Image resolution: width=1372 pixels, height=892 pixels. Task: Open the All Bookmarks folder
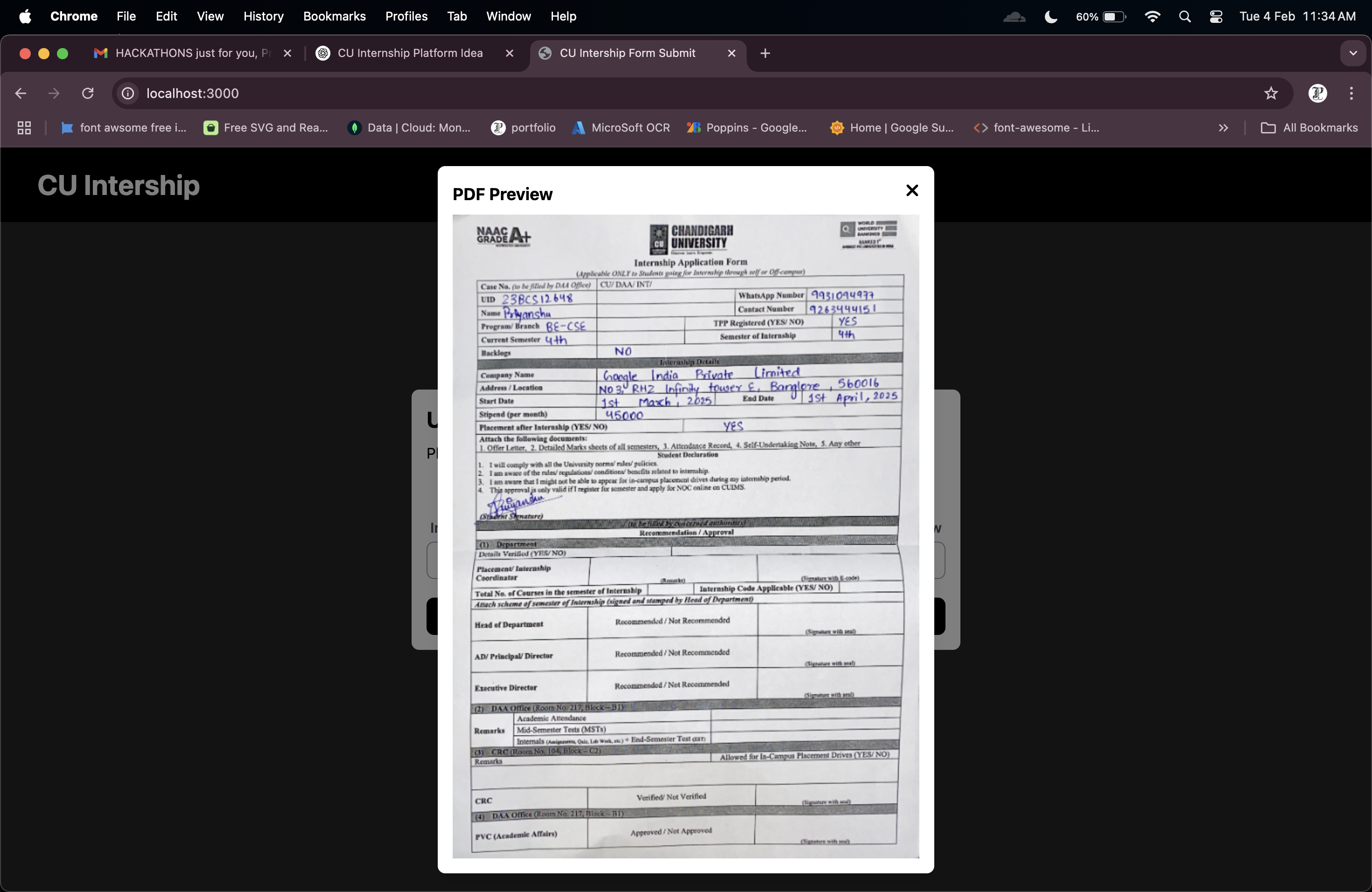click(x=1309, y=128)
